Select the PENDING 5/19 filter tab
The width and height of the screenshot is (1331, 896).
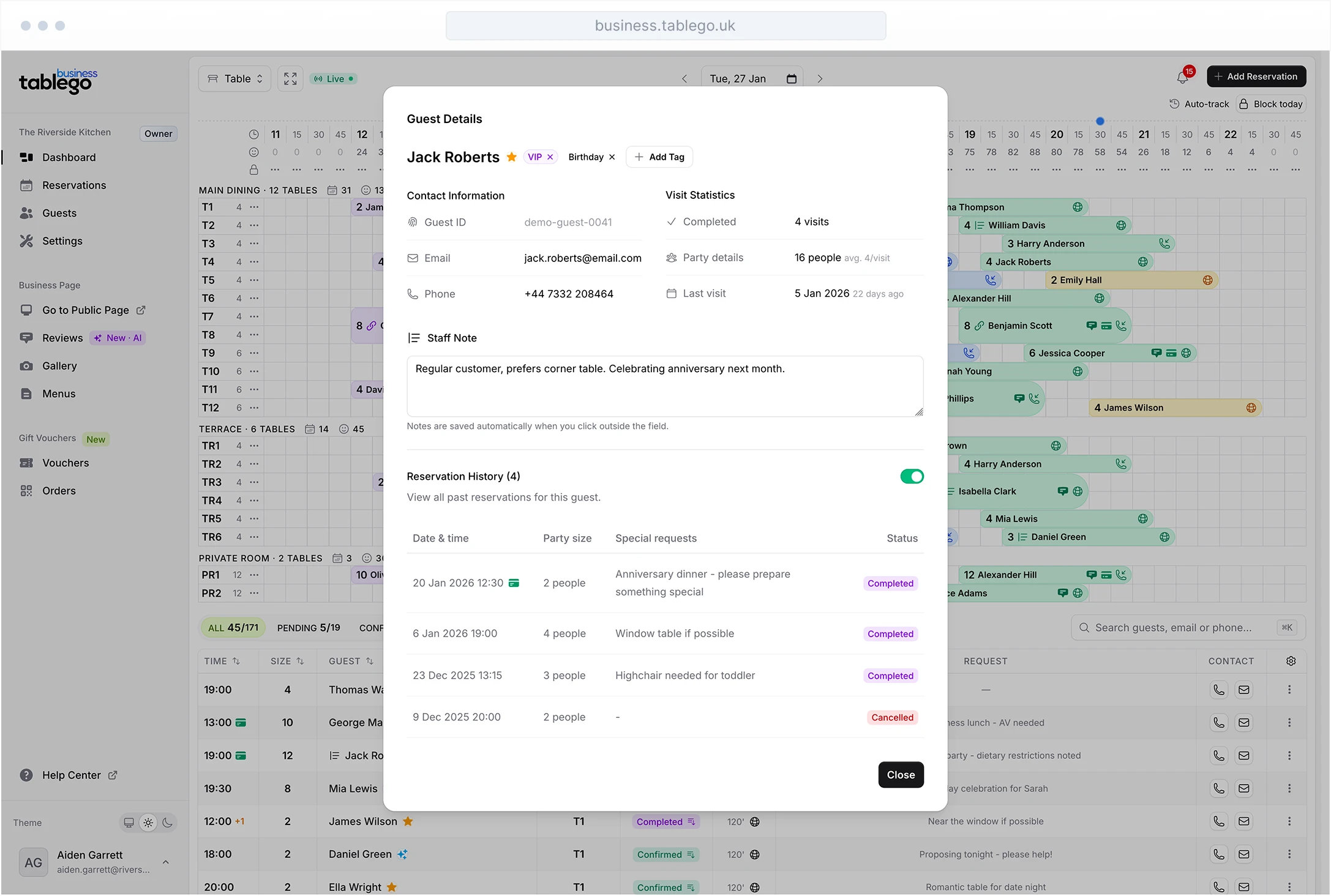308,628
